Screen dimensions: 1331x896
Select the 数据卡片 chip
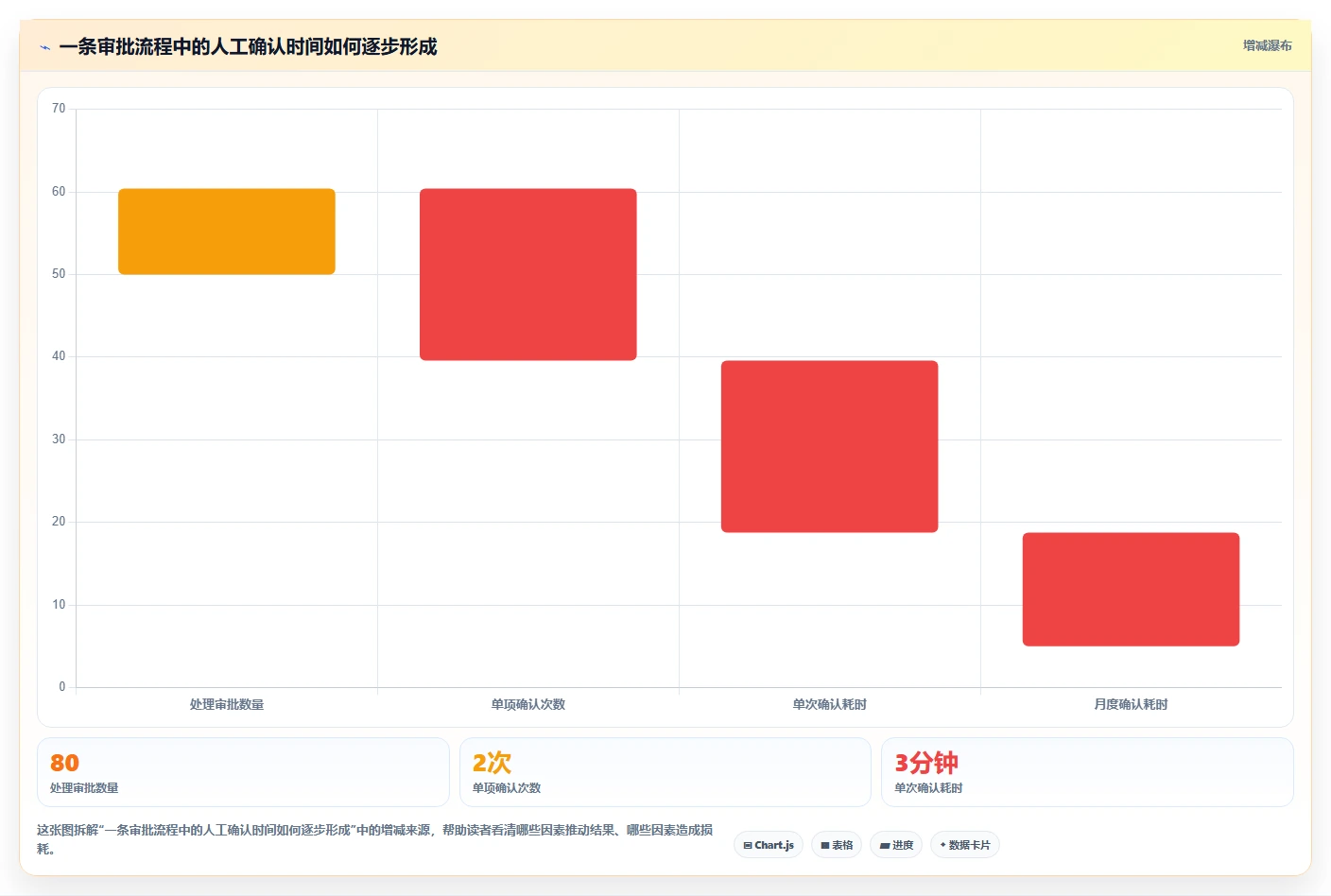tap(965, 845)
